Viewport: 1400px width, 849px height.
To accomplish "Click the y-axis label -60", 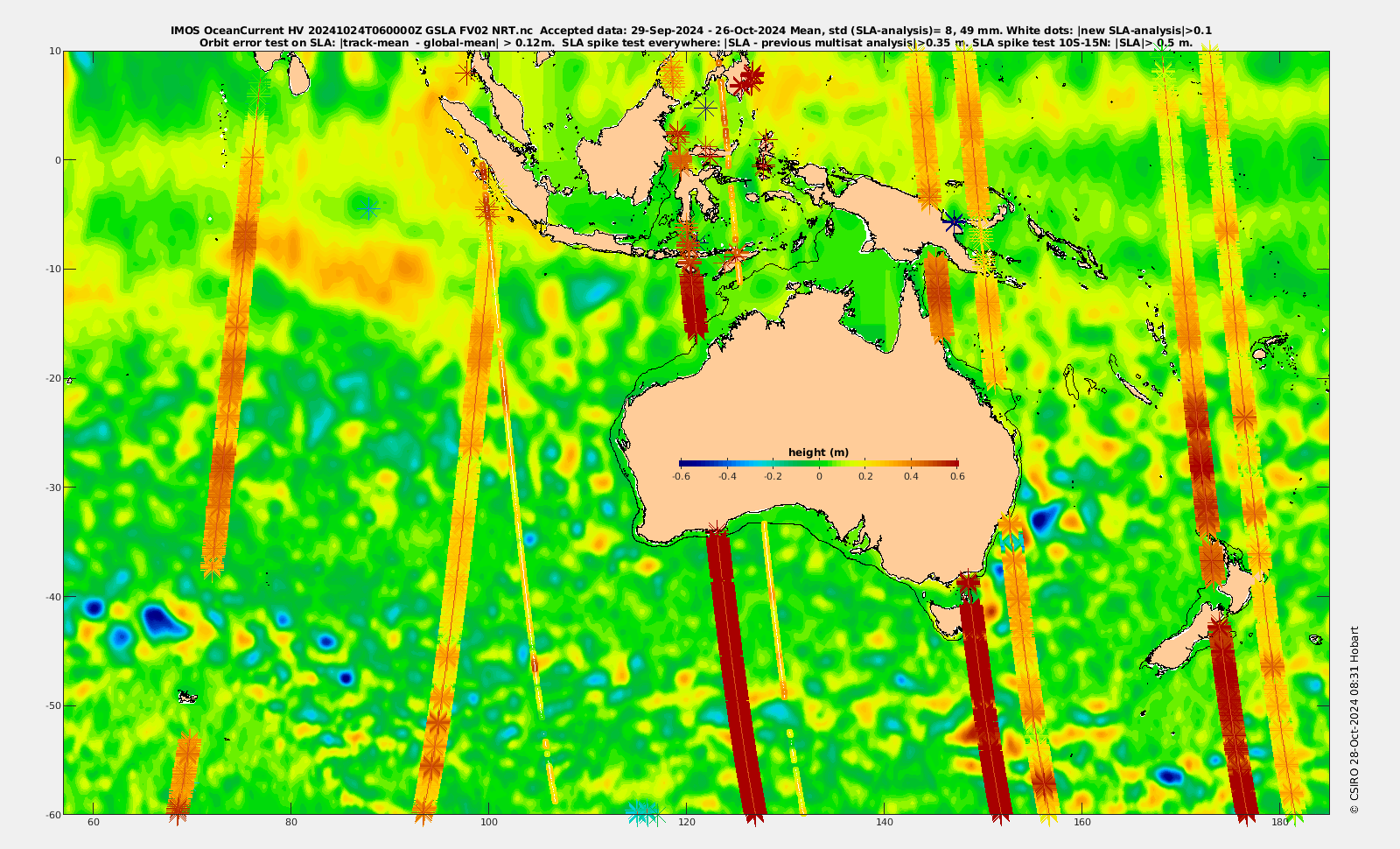I will [x=52, y=814].
